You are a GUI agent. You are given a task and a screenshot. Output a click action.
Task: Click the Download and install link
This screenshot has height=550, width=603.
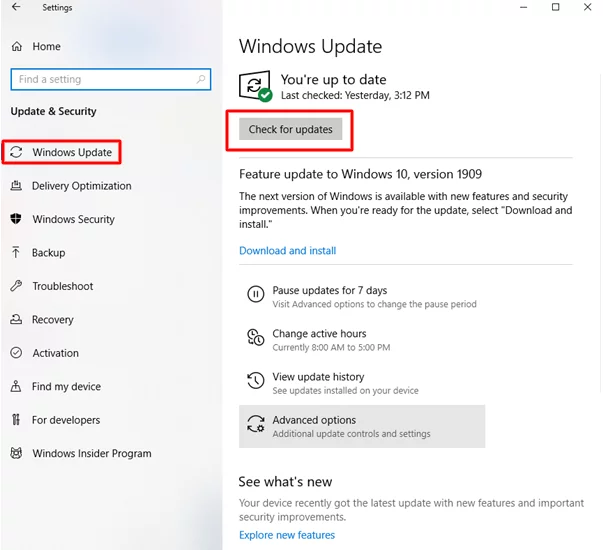point(287,251)
